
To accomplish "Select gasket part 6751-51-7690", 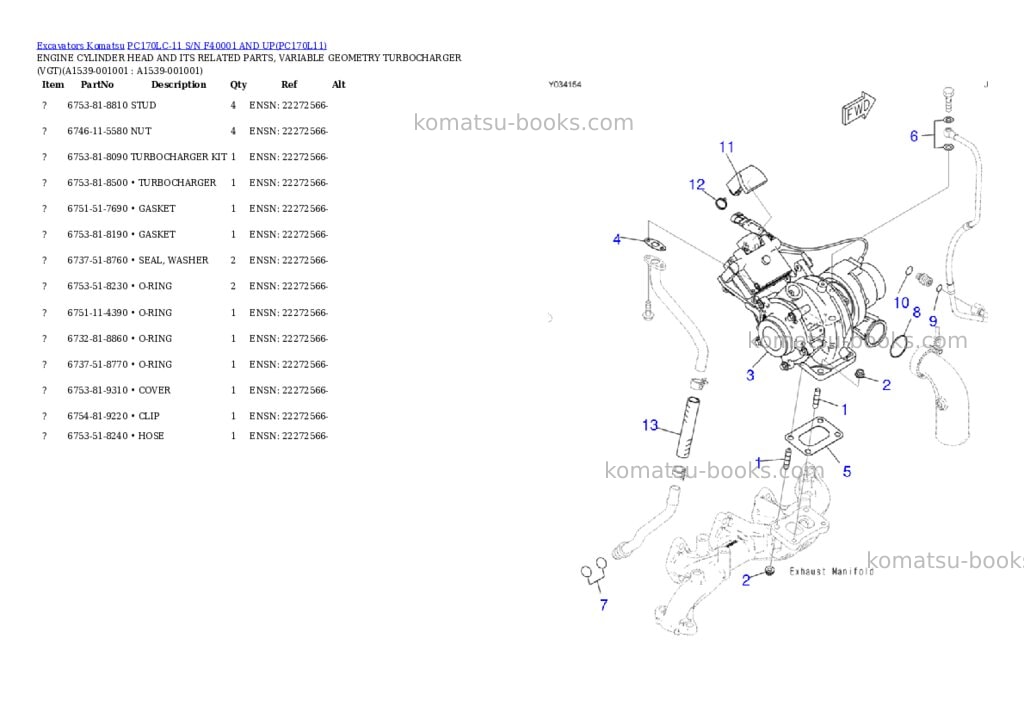I will pyautogui.click(x=121, y=208).
